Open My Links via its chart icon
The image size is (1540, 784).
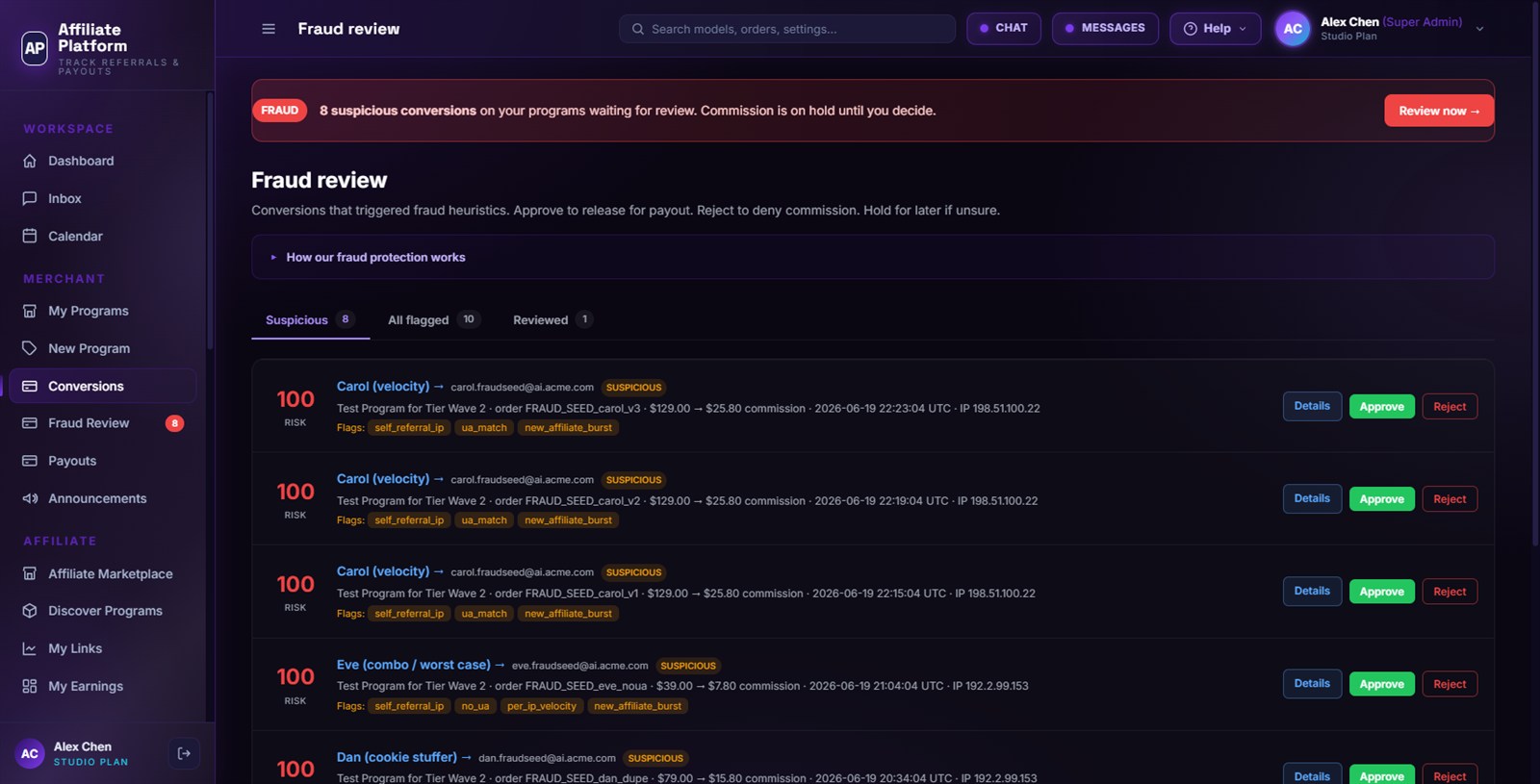point(30,648)
